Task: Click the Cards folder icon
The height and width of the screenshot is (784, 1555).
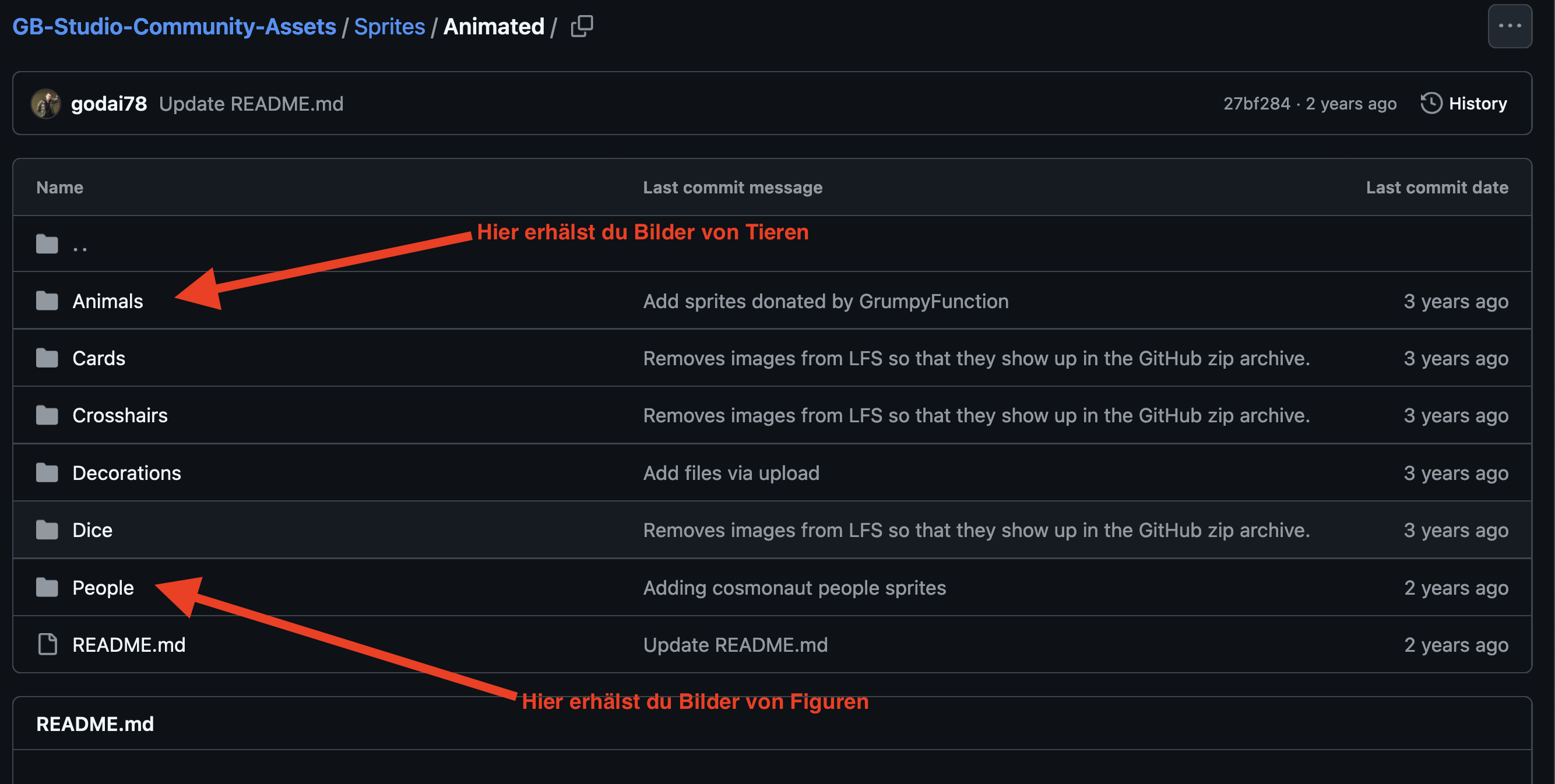Action: (x=47, y=358)
